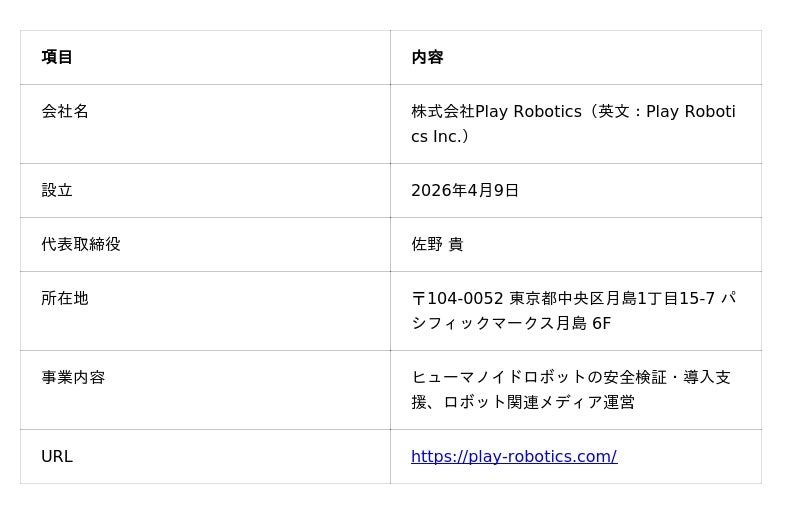Click the 導入支 text in business description
This screenshot has height=514, width=800.
707,377
